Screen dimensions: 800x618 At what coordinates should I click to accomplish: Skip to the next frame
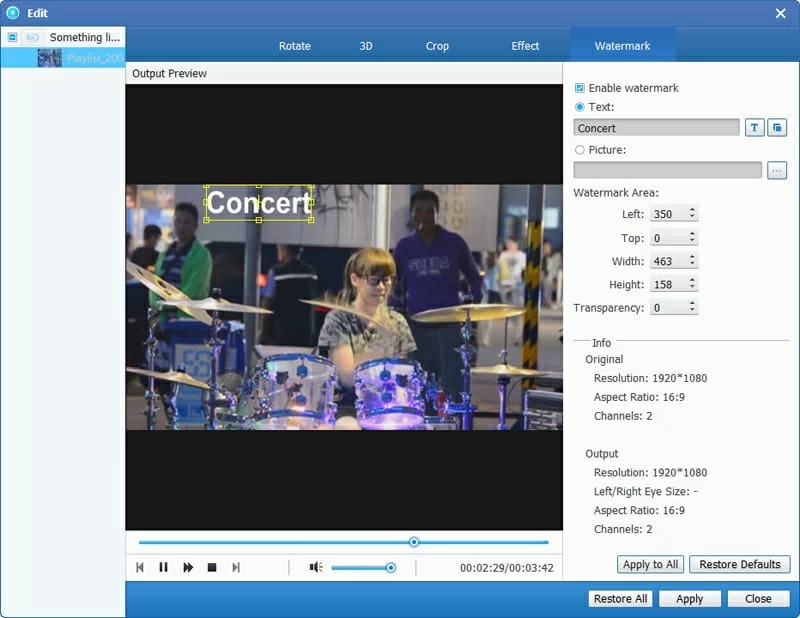[x=236, y=567]
